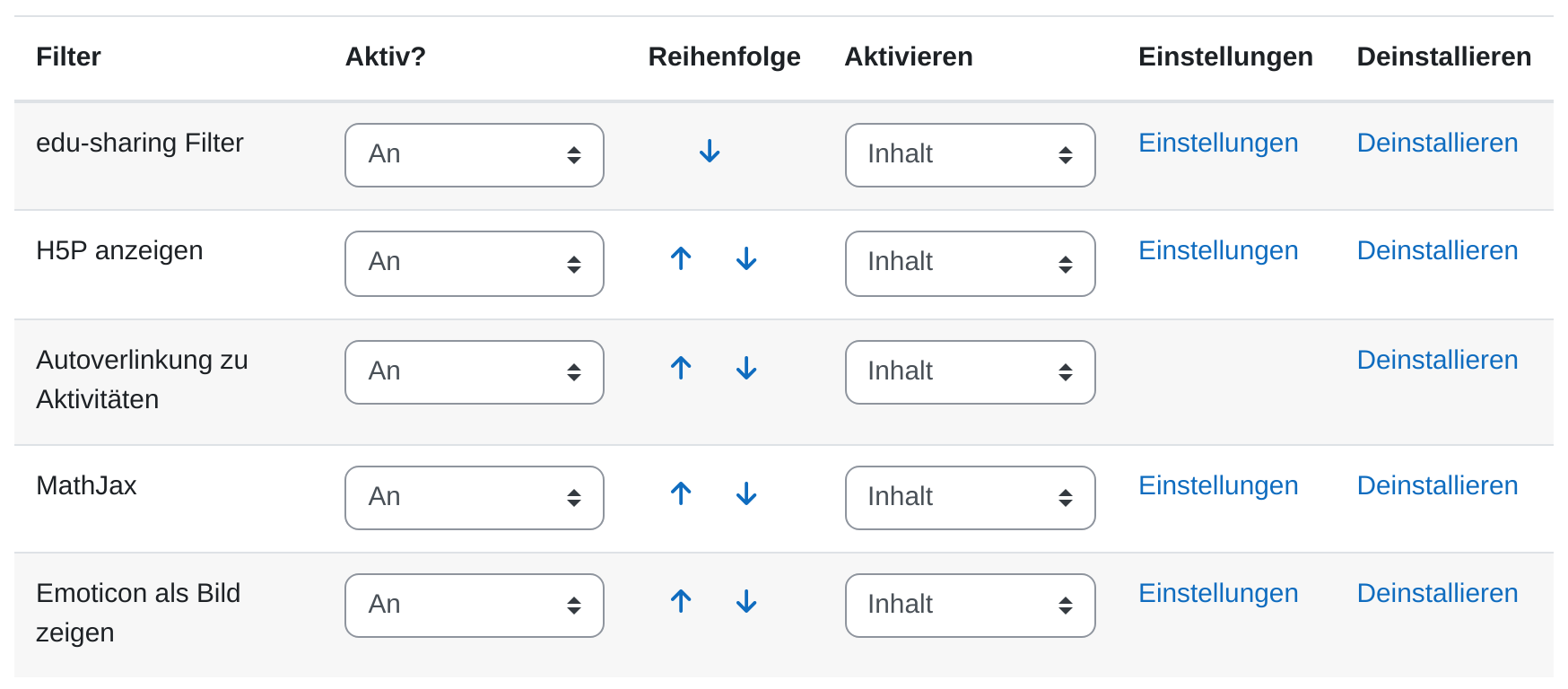Move edu-sharing Filter down in order

pos(710,152)
